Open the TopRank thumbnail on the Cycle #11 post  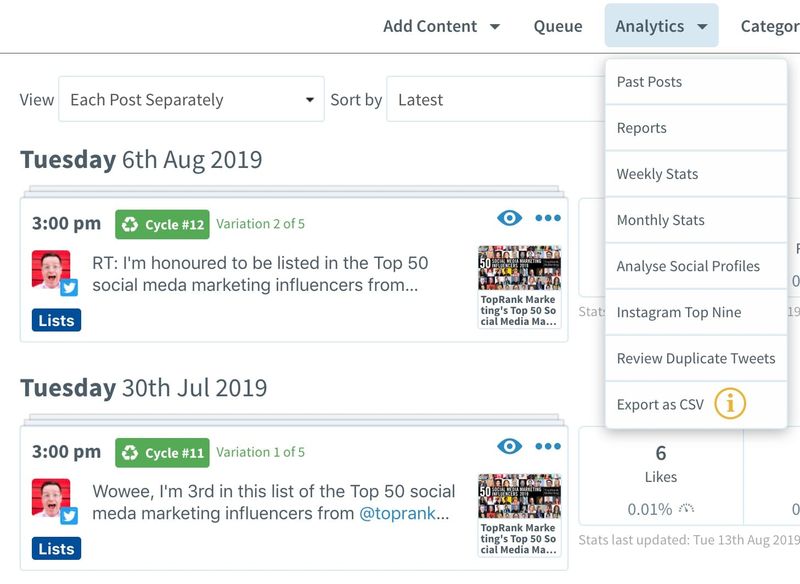(x=519, y=515)
